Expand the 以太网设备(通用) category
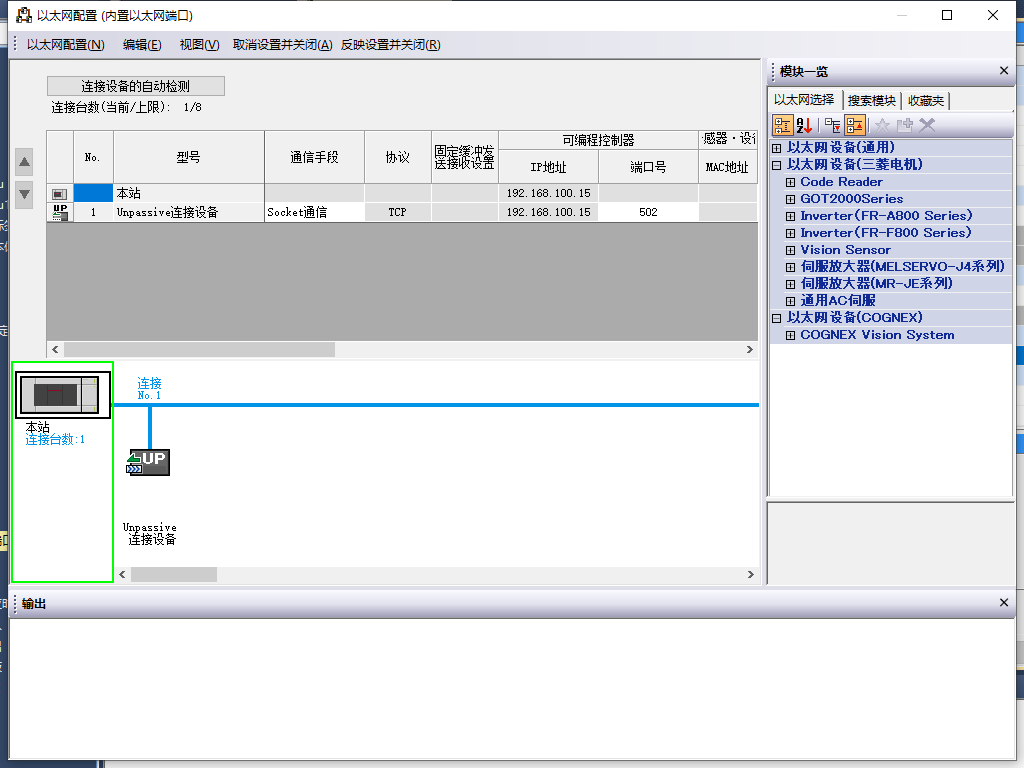The image size is (1024, 768). [x=776, y=148]
